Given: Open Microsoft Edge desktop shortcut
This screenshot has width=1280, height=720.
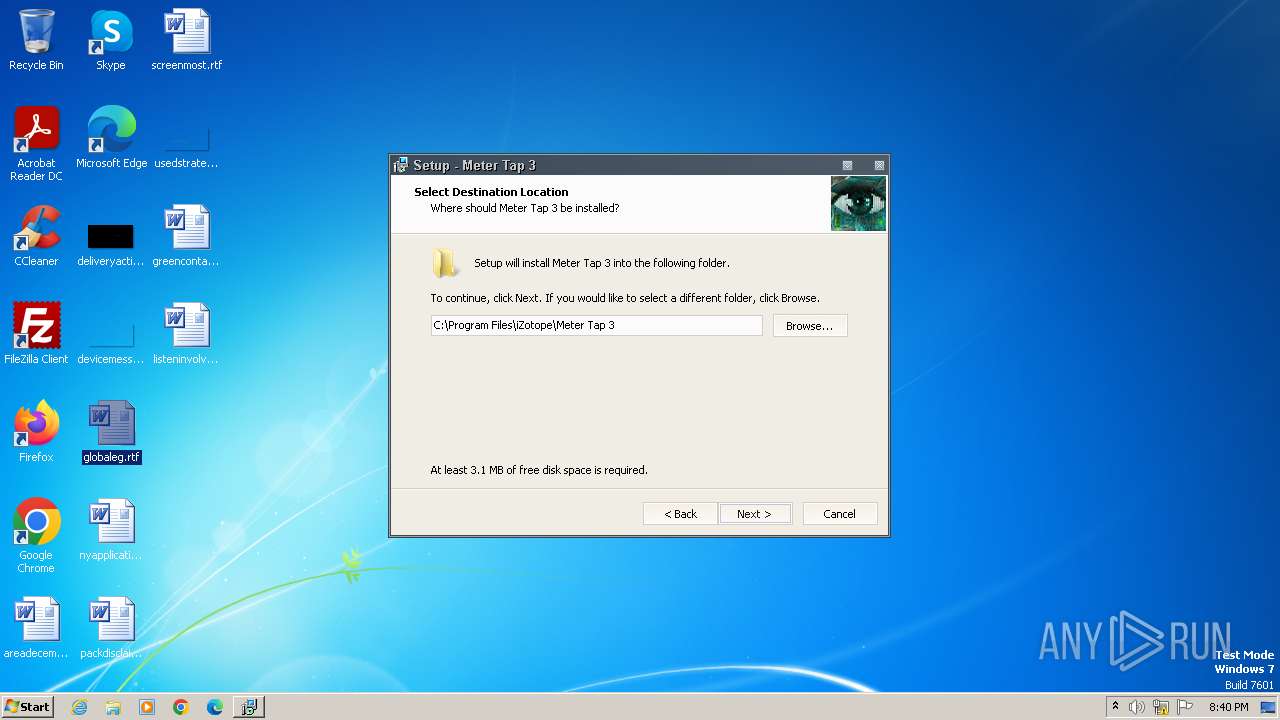Looking at the screenshot, I should coord(111,137).
